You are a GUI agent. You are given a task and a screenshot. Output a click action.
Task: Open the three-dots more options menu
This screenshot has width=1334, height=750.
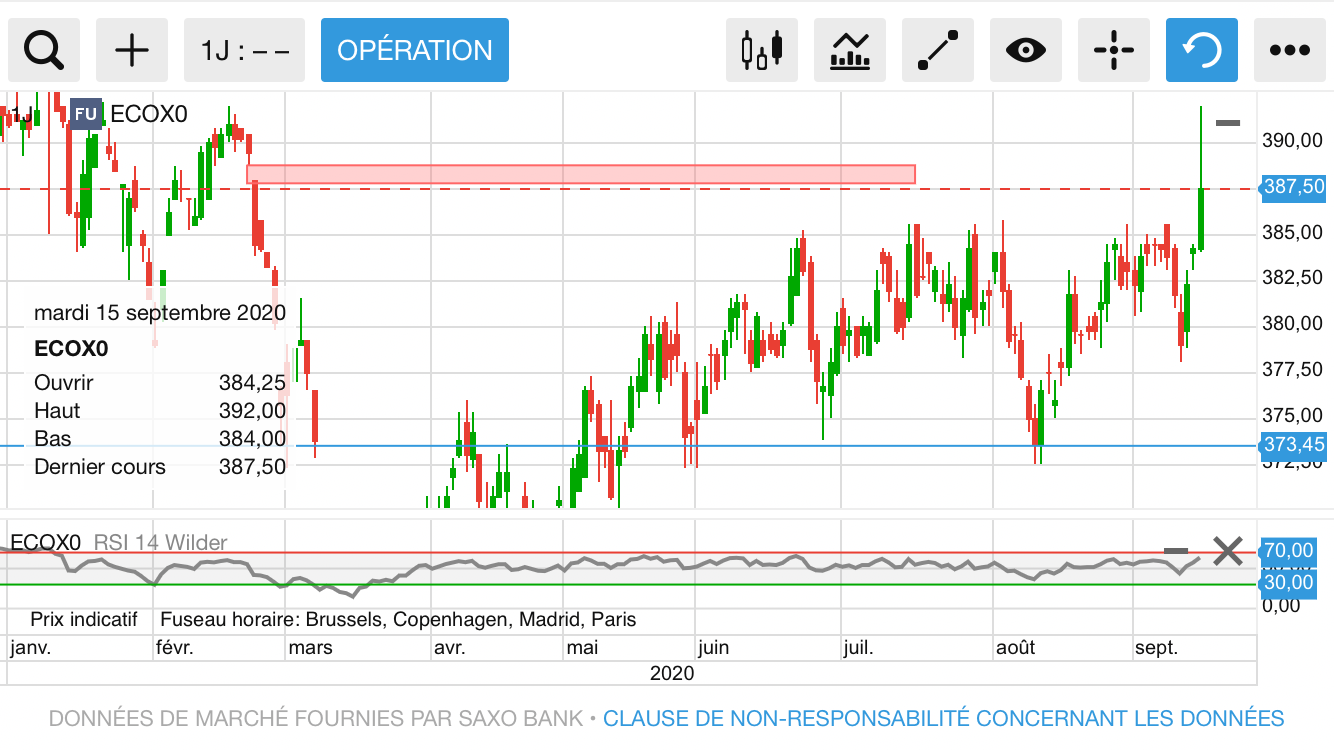(x=1290, y=50)
